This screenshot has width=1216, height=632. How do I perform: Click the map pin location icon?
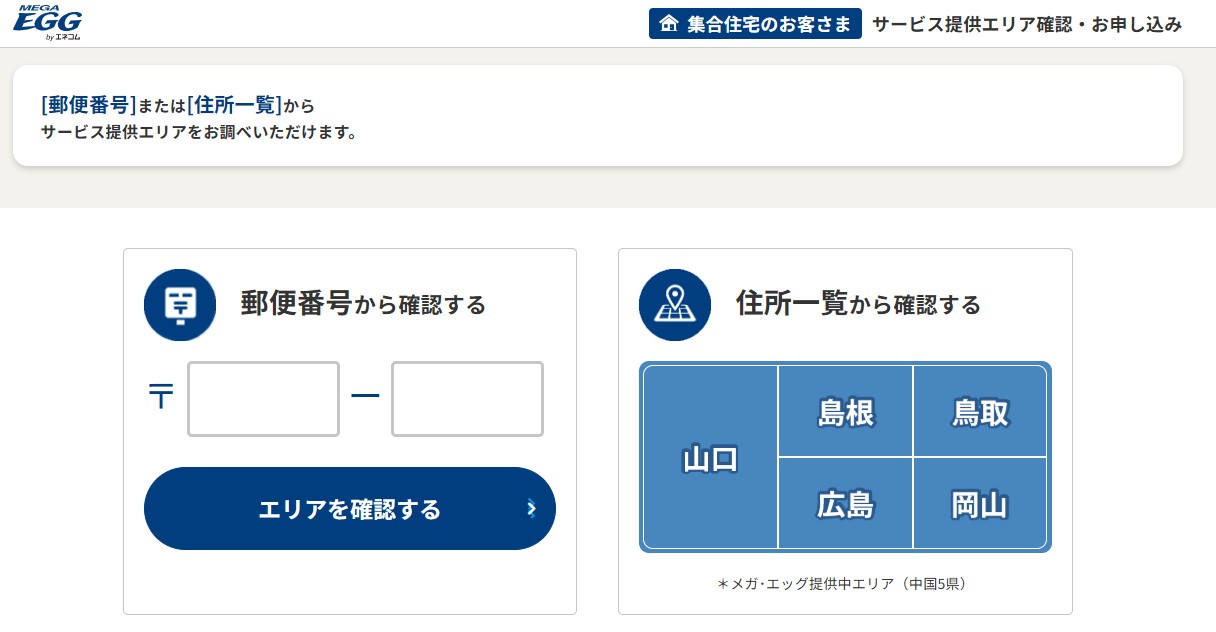point(675,305)
